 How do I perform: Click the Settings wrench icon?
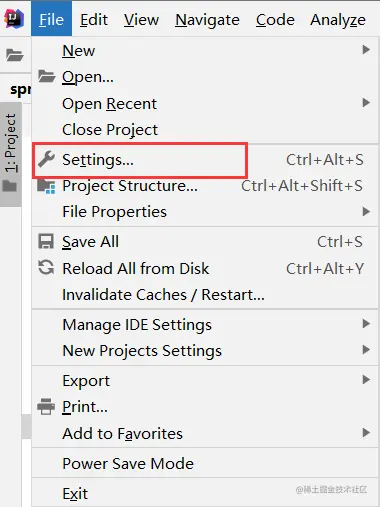[46, 159]
